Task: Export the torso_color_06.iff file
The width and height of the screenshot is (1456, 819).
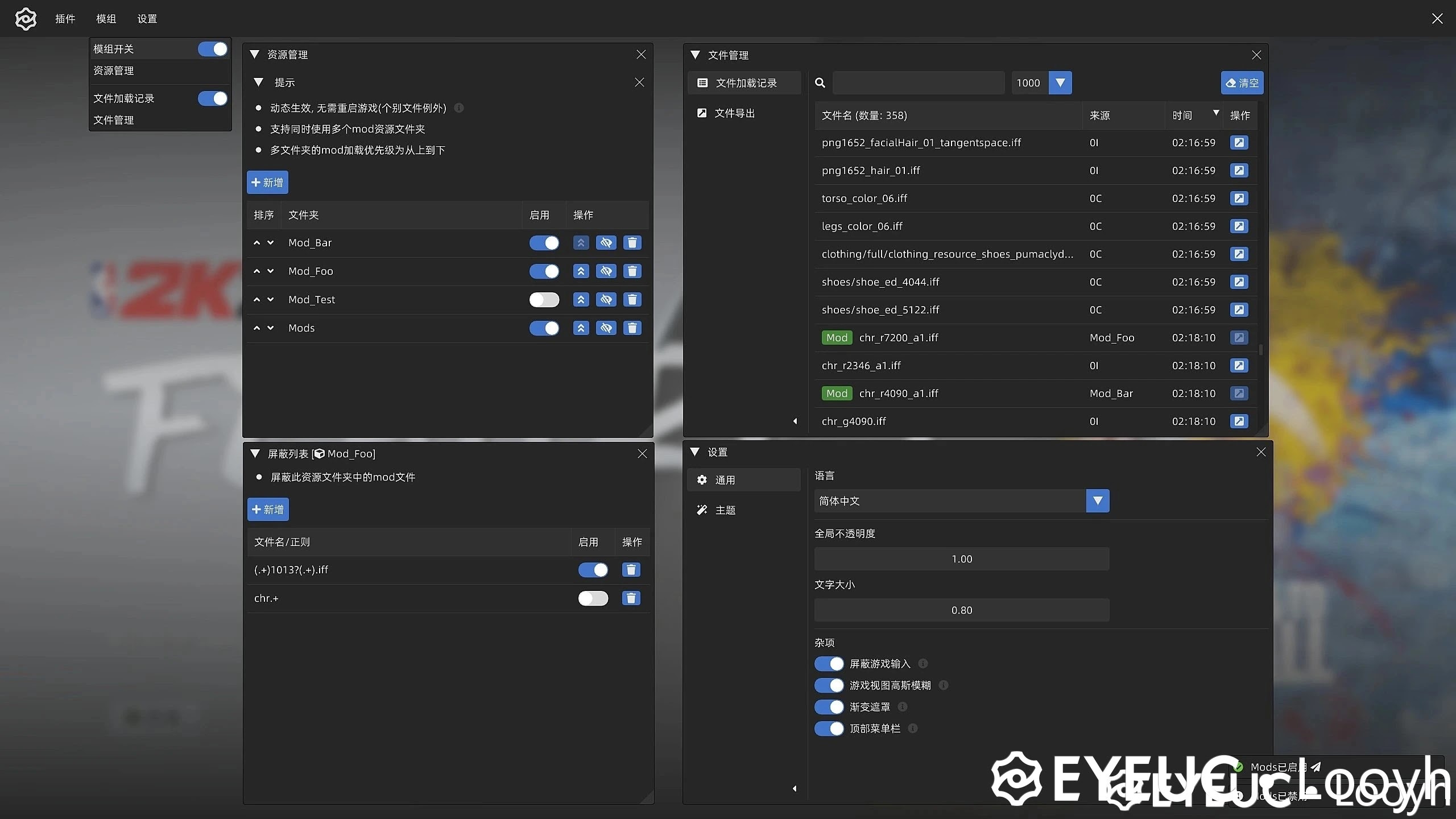Action: (x=1239, y=198)
